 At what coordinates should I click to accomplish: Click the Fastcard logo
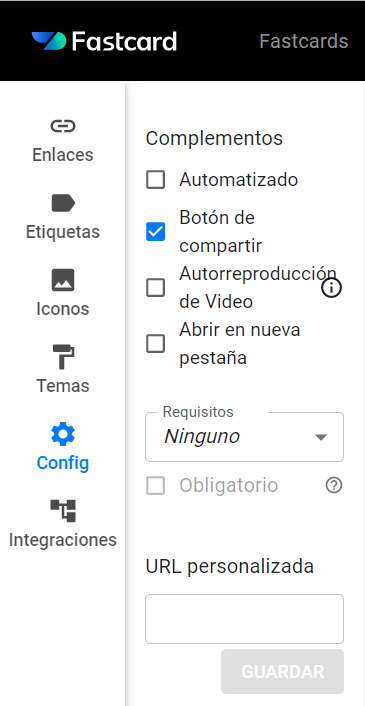(104, 41)
